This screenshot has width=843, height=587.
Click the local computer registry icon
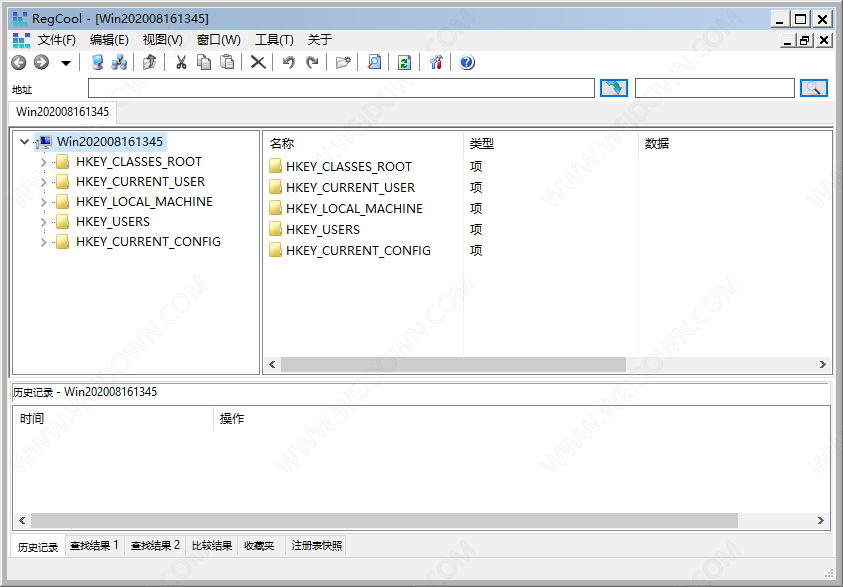click(x=97, y=63)
